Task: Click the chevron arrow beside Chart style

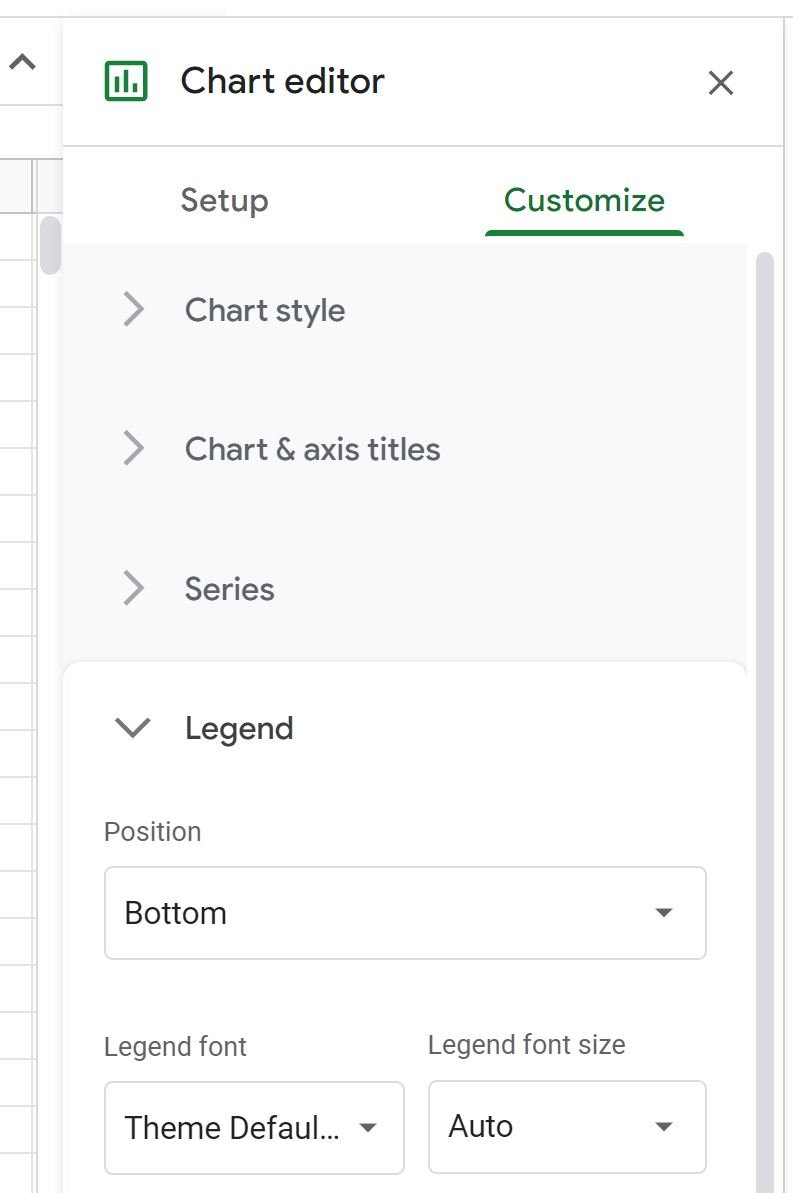Action: coord(134,310)
